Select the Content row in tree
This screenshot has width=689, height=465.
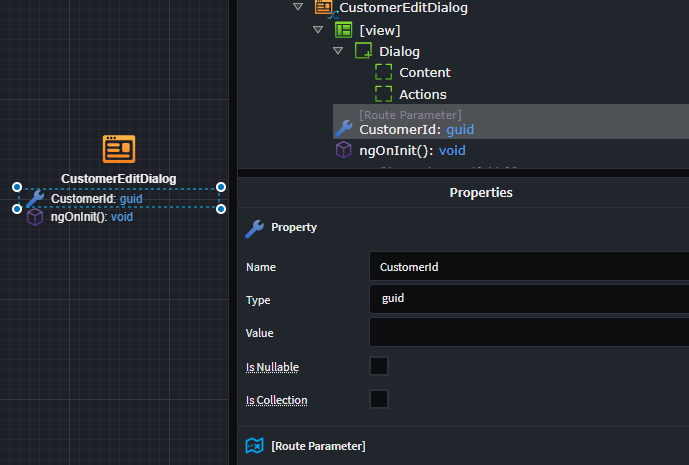pos(425,73)
